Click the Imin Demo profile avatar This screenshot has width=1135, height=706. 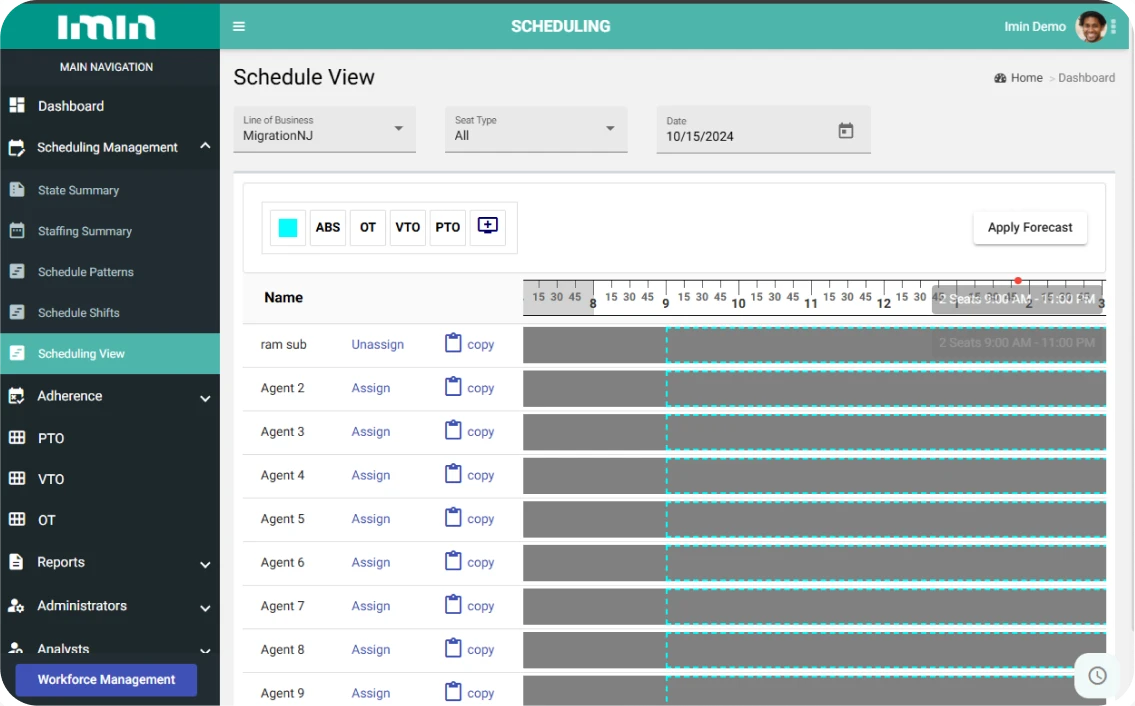click(x=1090, y=26)
